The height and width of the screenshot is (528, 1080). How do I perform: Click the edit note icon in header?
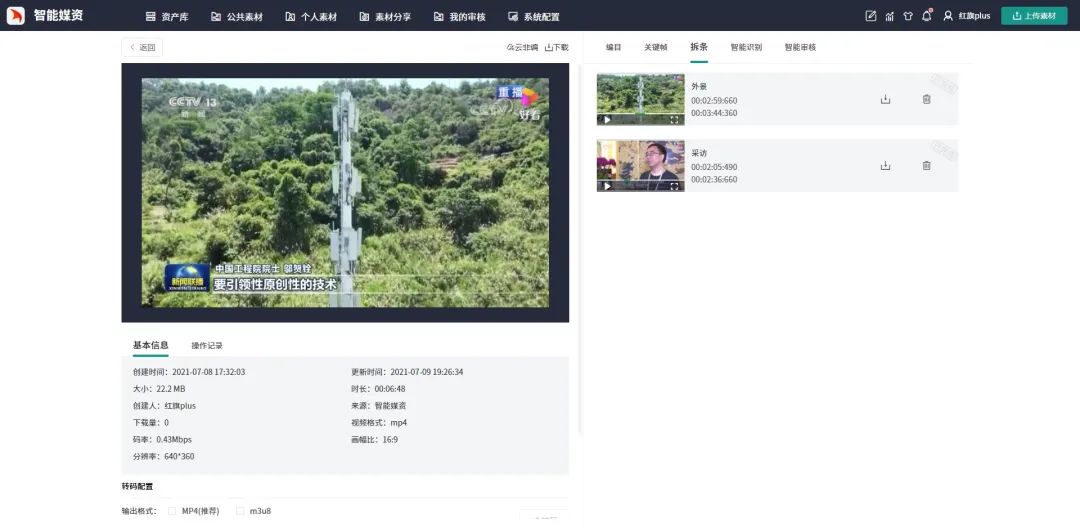pyautogui.click(x=870, y=16)
